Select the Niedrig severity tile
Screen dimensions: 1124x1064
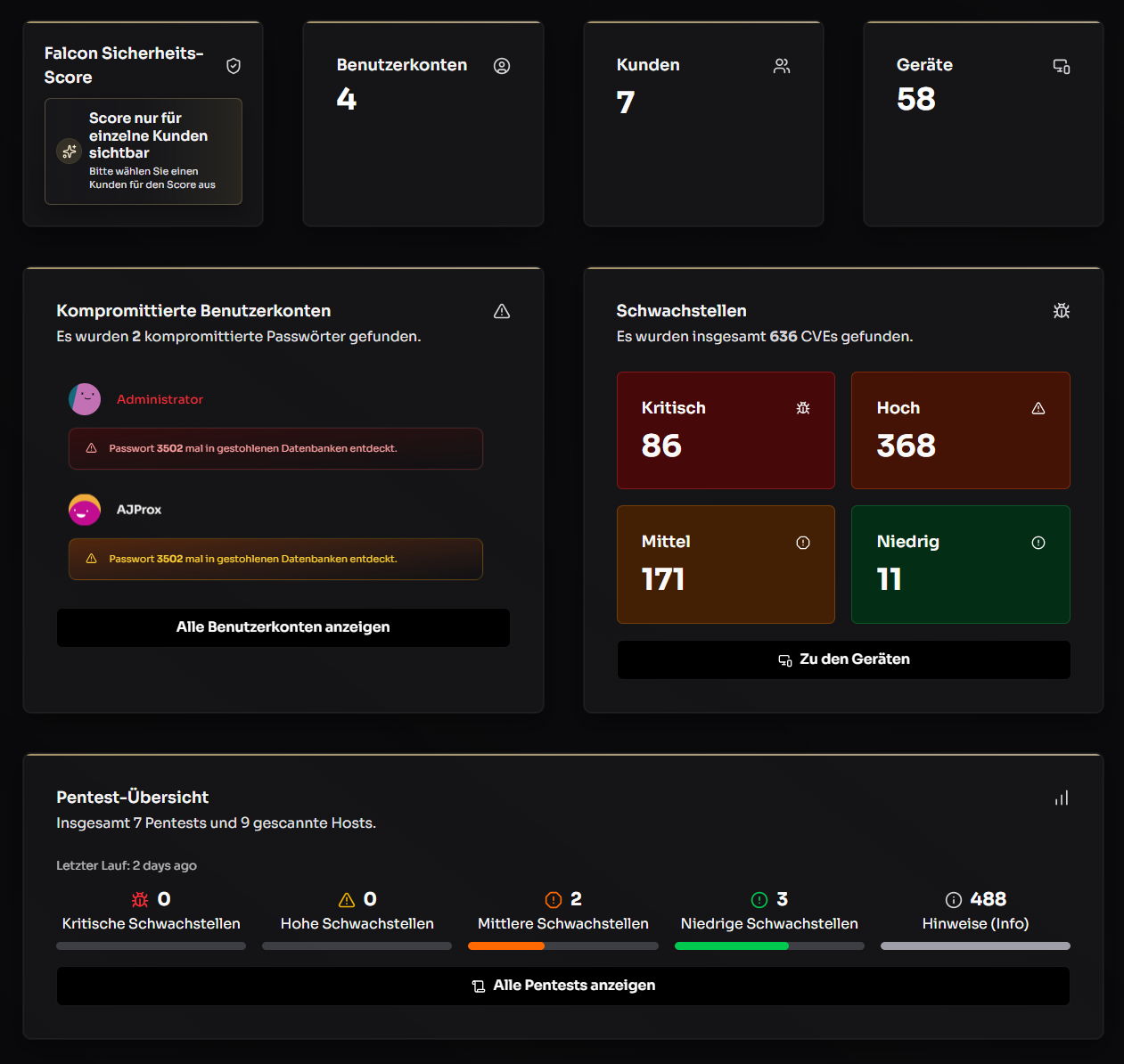961,565
